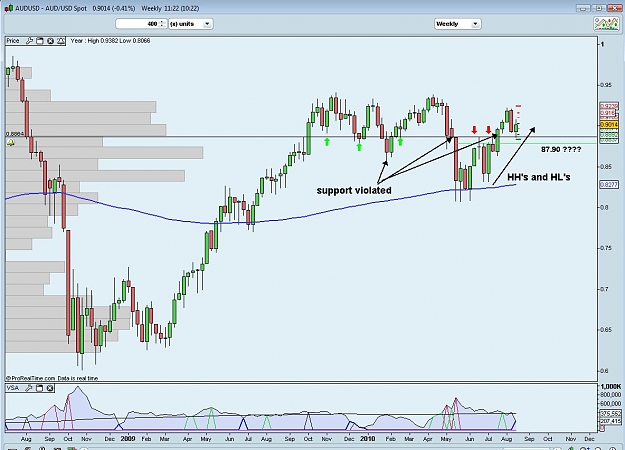Image resolution: width=625 pixels, height=450 pixels.
Task: Click Price panel window icon
Action: point(39,41)
